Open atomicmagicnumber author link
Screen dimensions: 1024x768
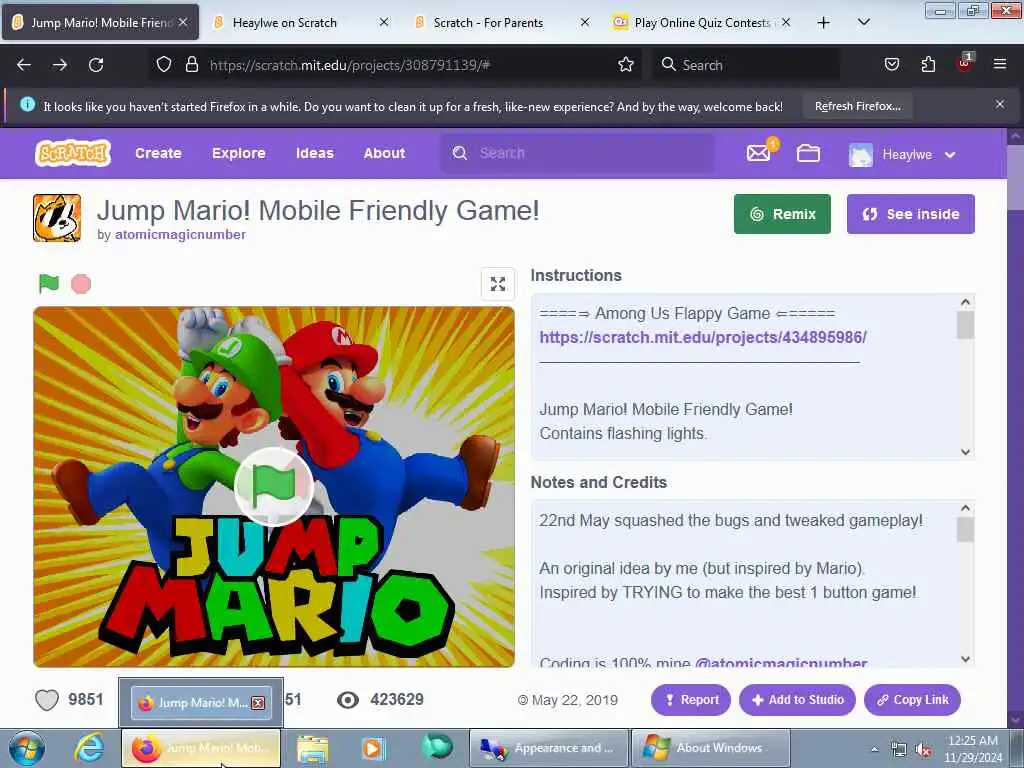coord(180,234)
